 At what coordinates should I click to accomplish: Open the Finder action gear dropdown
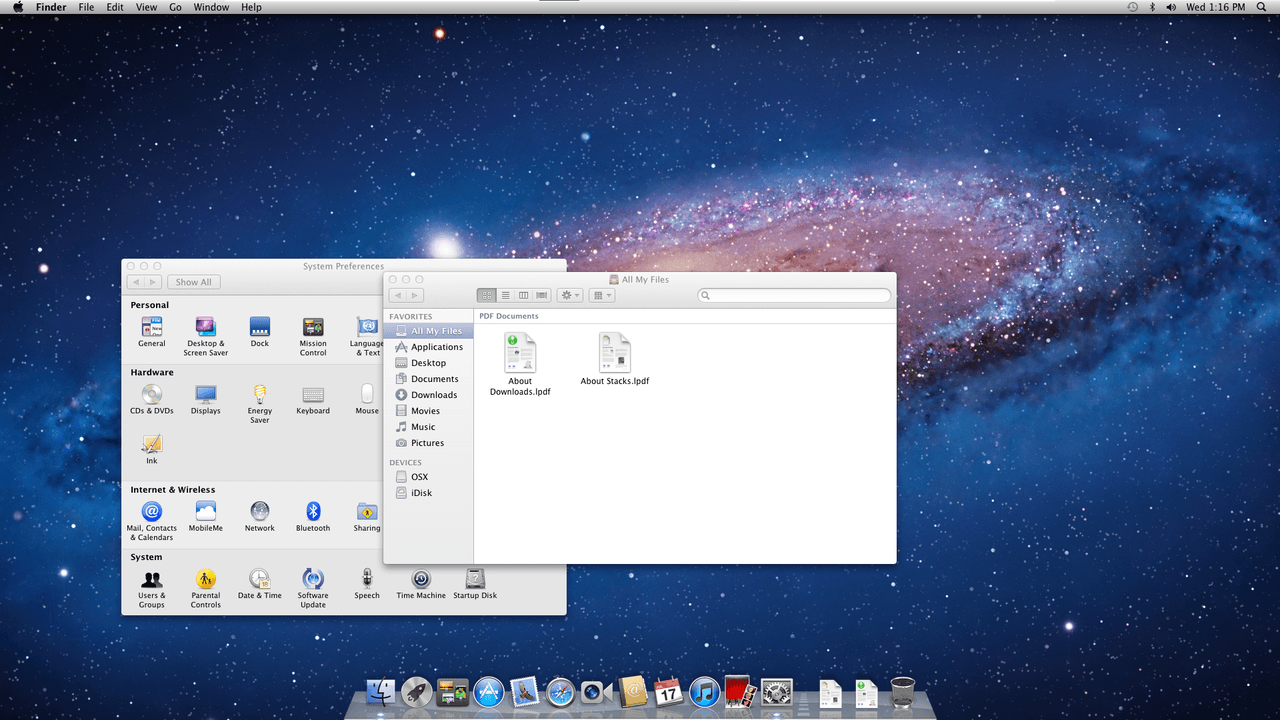570,295
